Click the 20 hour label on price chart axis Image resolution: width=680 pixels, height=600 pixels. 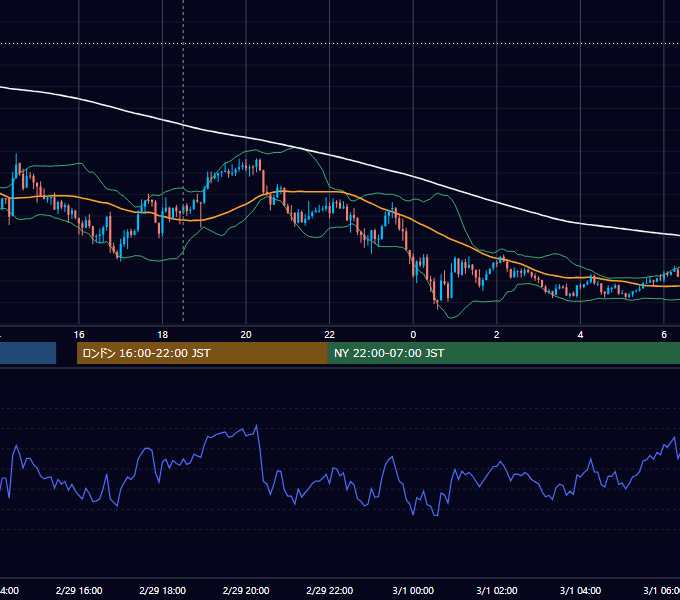246,335
